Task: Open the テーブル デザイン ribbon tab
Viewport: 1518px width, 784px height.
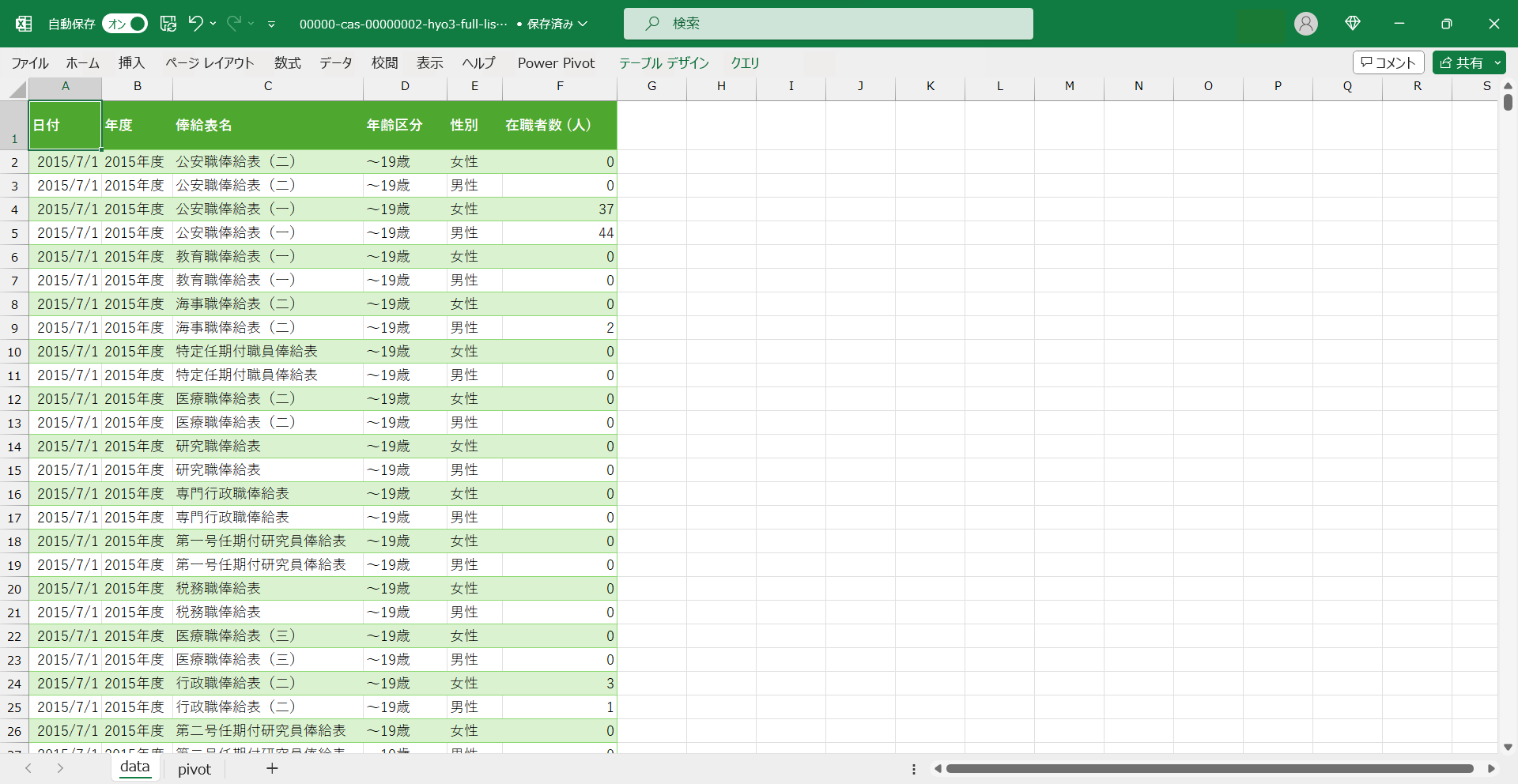Action: click(x=663, y=62)
